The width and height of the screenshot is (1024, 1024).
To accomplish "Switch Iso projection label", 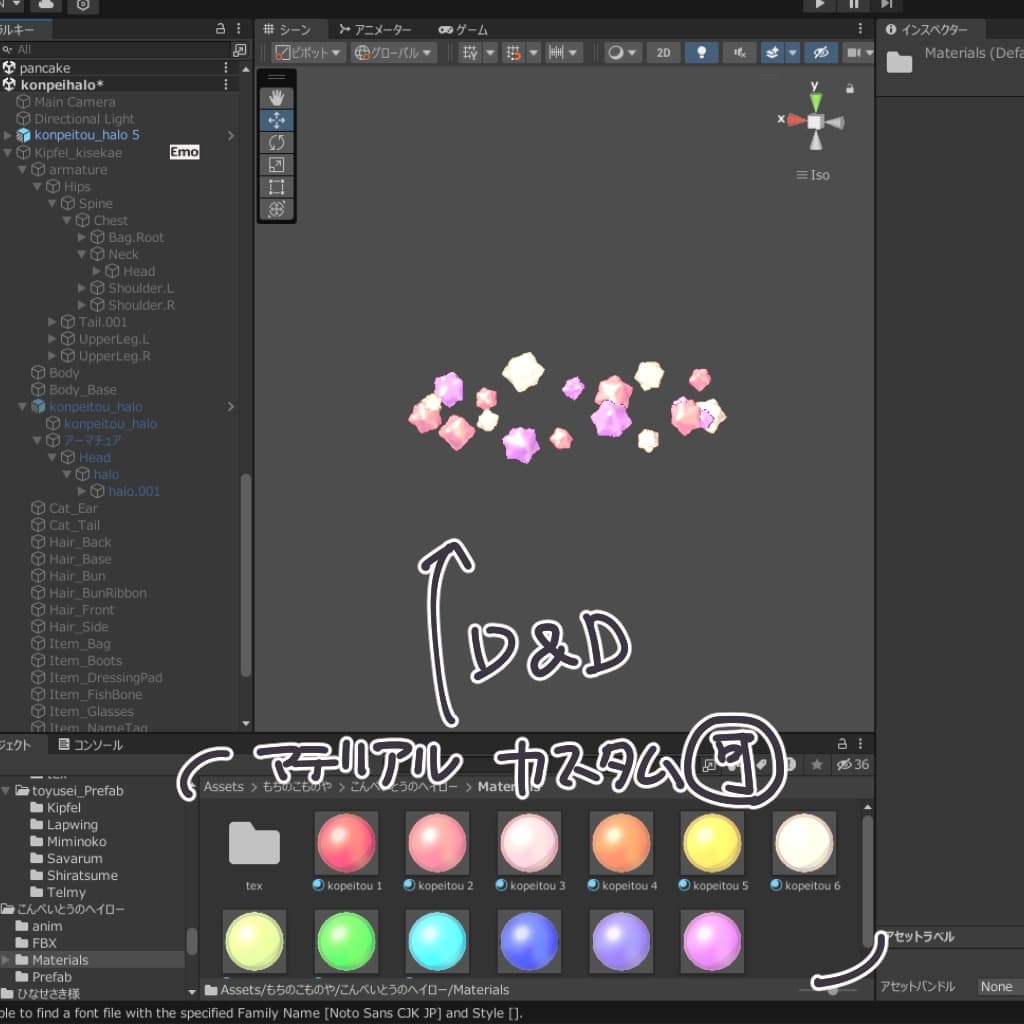I will (814, 175).
